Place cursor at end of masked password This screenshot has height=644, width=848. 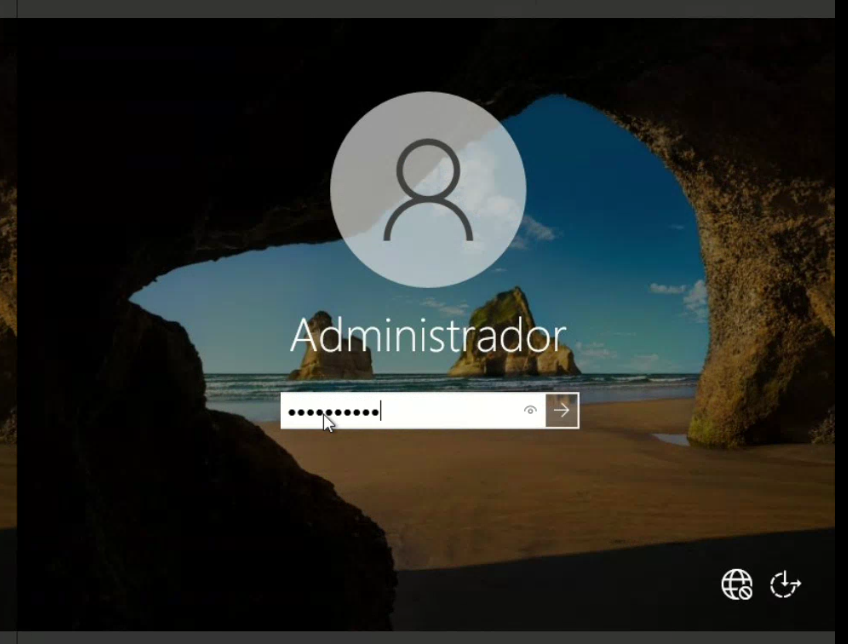pyautogui.click(x=381, y=410)
